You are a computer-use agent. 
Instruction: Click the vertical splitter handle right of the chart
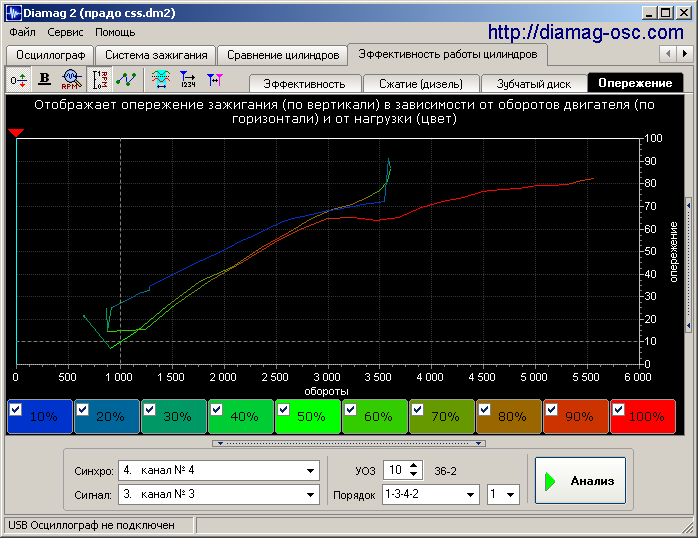click(688, 265)
